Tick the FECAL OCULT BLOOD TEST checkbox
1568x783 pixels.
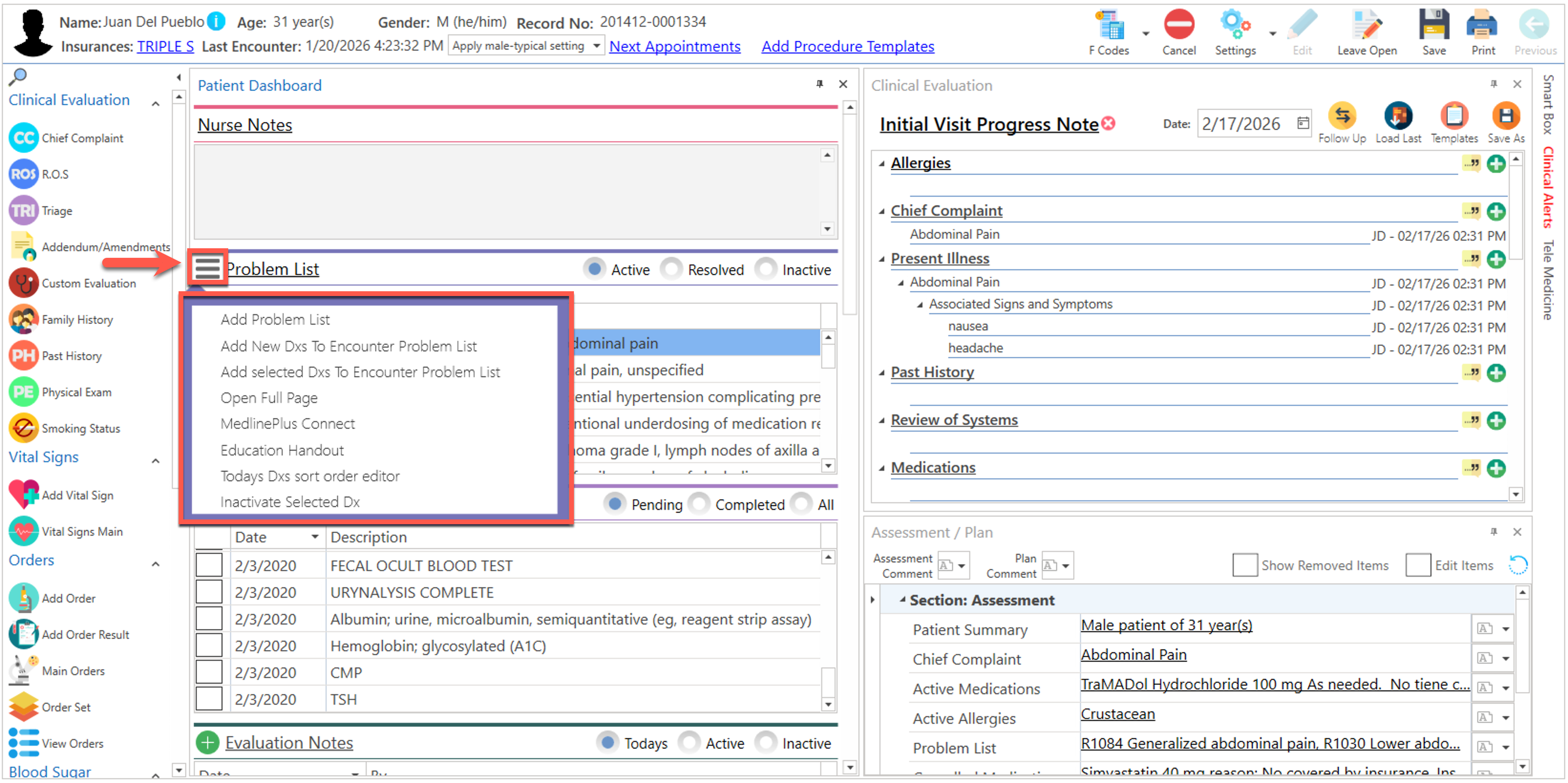point(209,566)
